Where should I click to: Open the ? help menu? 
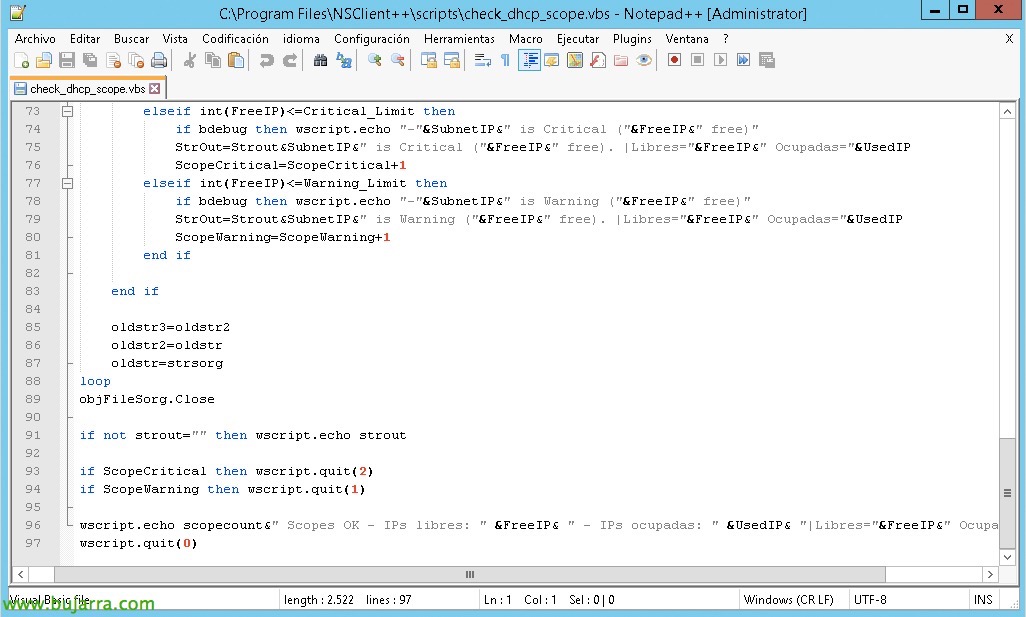[x=726, y=39]
